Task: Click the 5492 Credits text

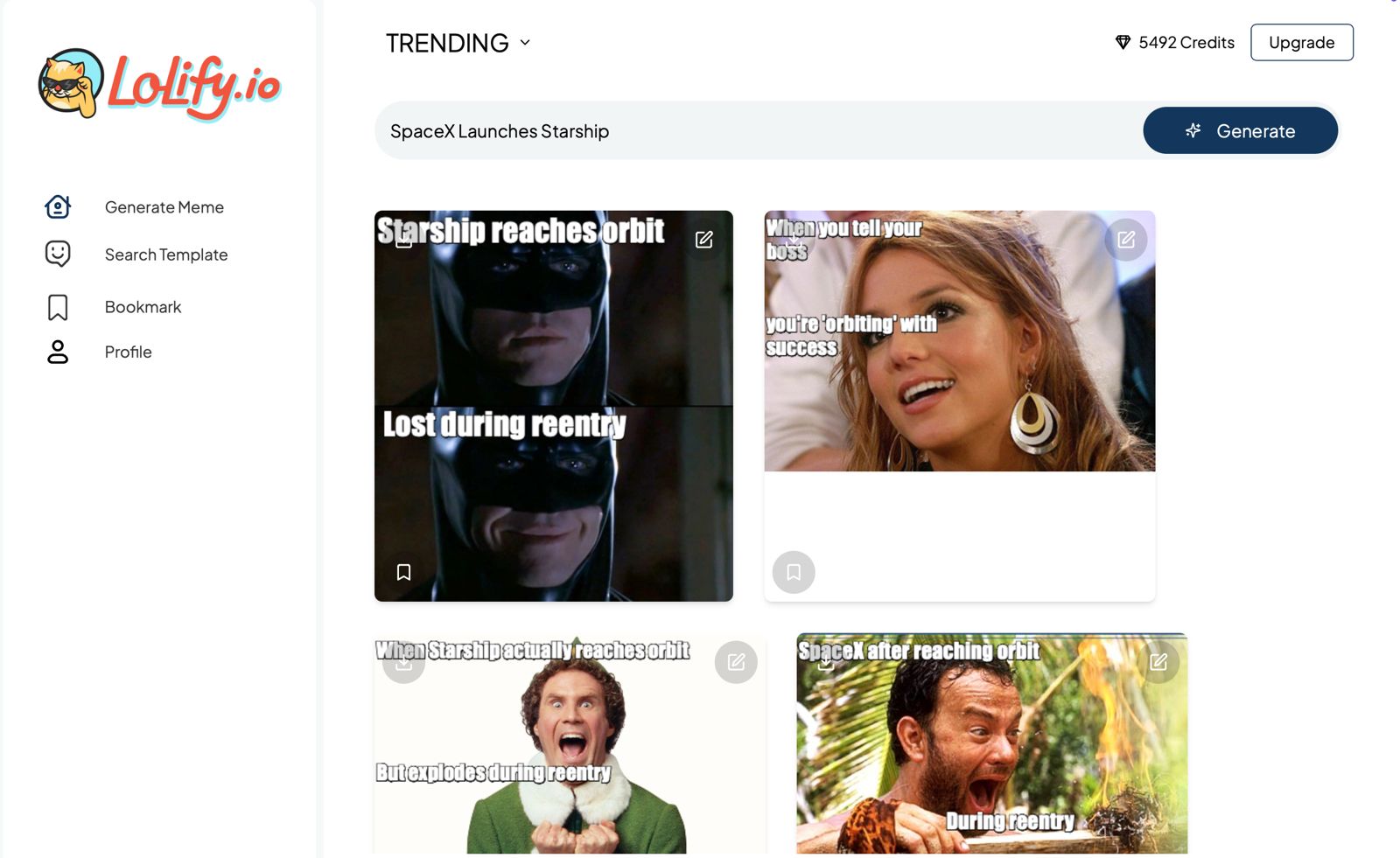Action: (x=1186, y=42)
